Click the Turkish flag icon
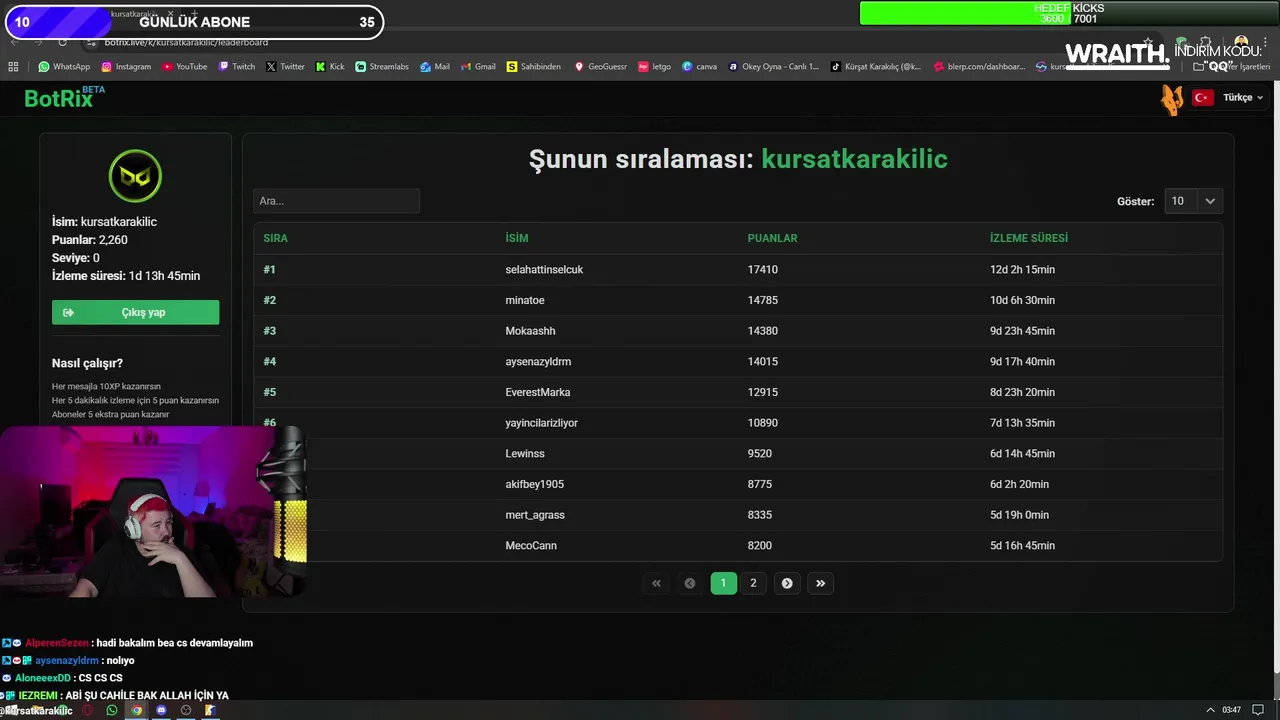This screenshot has height=720, width=1280. click(x=1203, y=97)
